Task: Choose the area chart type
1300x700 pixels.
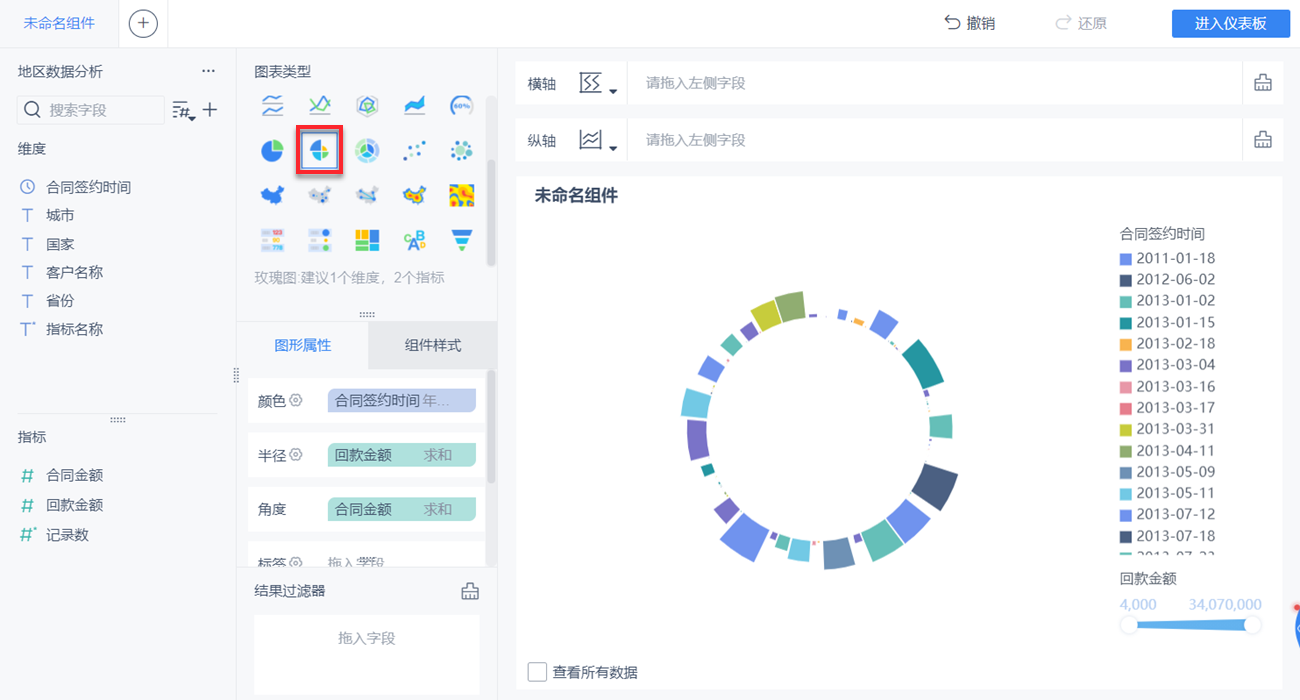Action: tap(414, 105)
